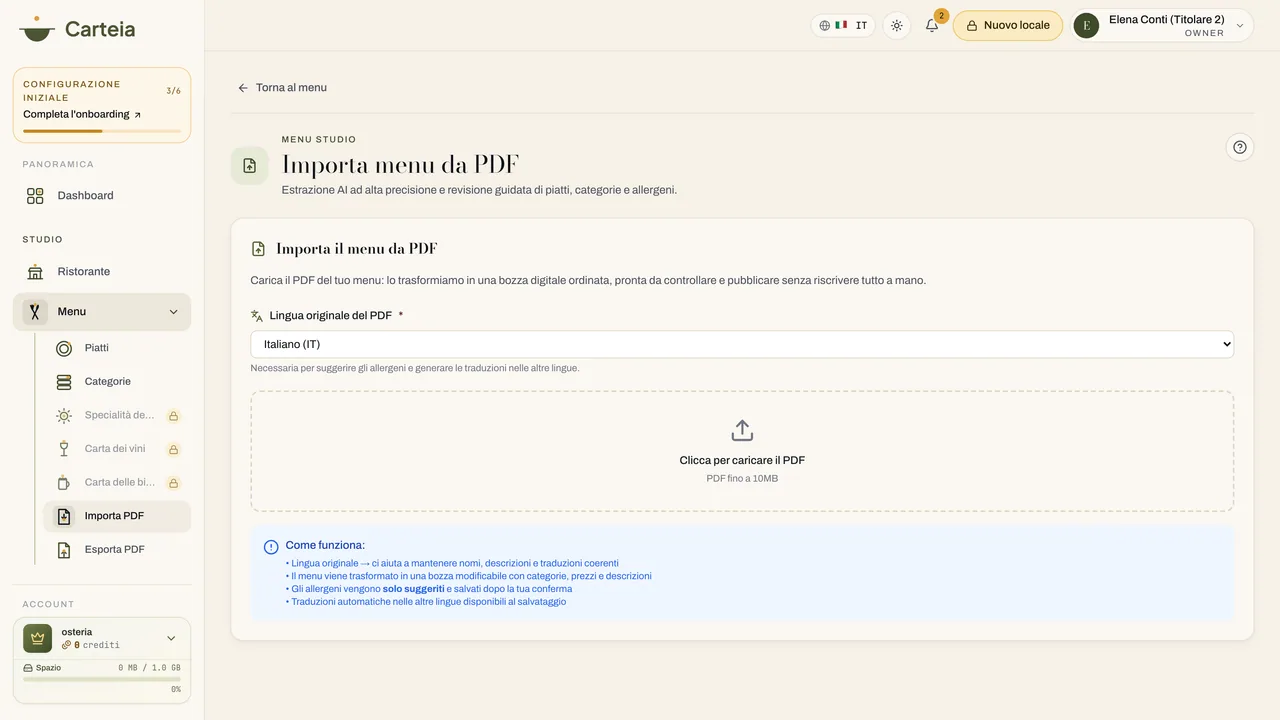
Task: Click Torna al menu back link
Action: coord(282,88)
